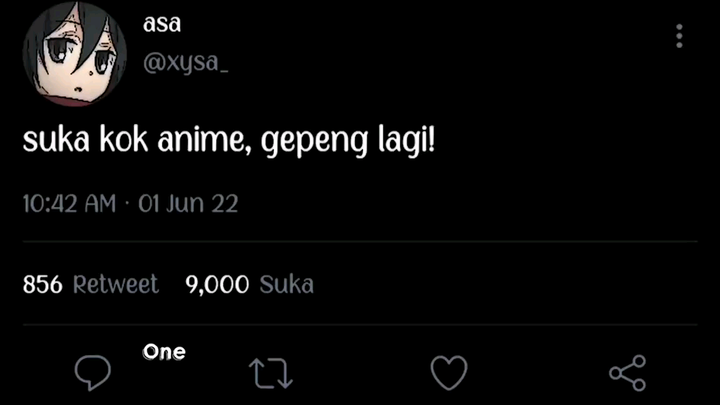View the 9,000 likes count
Image resolution: width=720 pixels, height=405 pixels.
(x=217, y=285)
